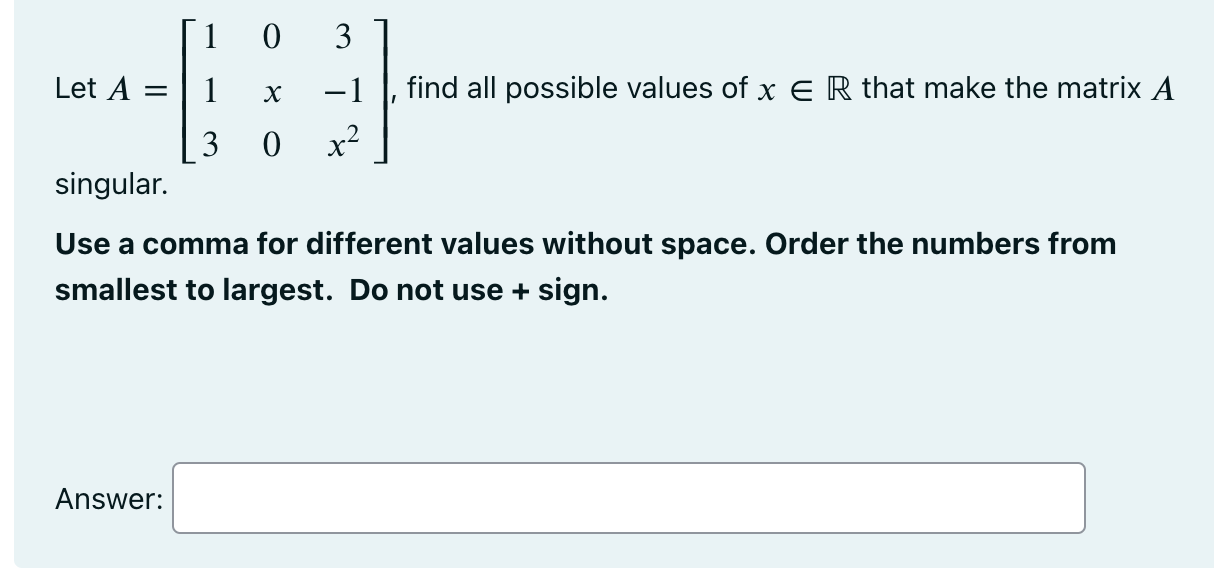Select the phrase Do not use + sign
This screenshot has width=1214, height=576.
[478, 290]
